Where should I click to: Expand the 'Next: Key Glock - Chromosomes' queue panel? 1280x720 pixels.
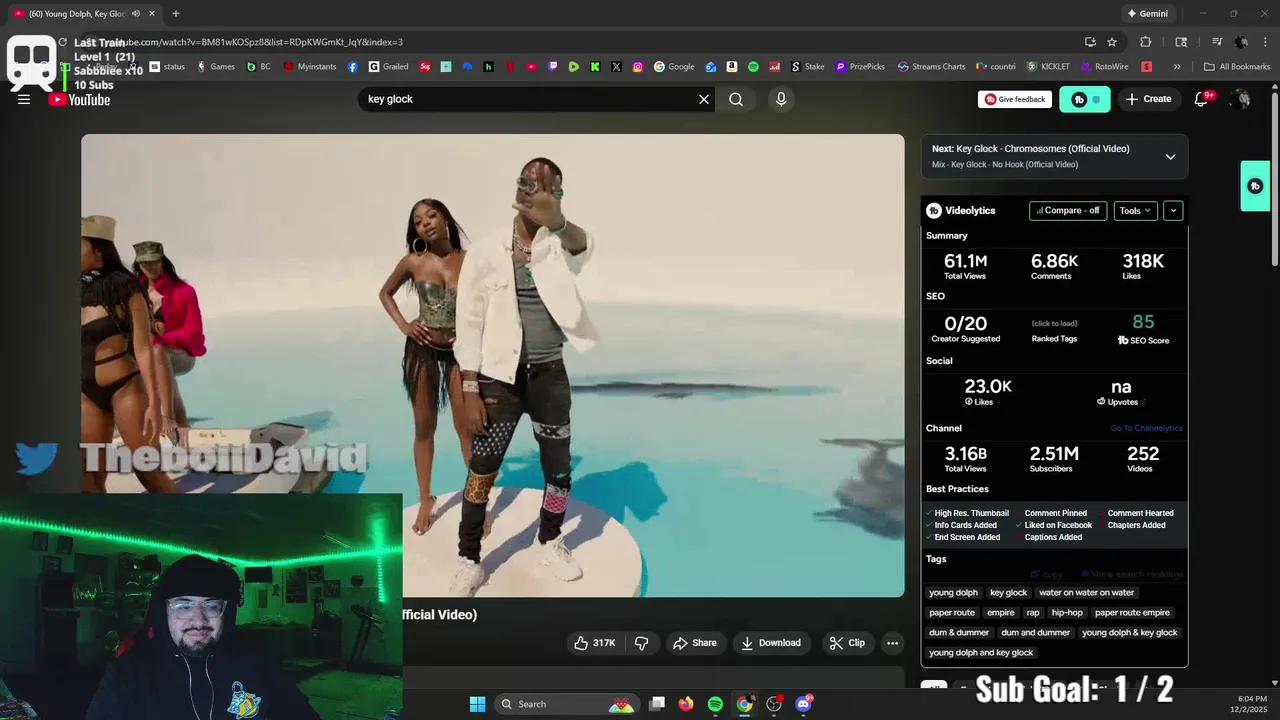[1170, 156]
